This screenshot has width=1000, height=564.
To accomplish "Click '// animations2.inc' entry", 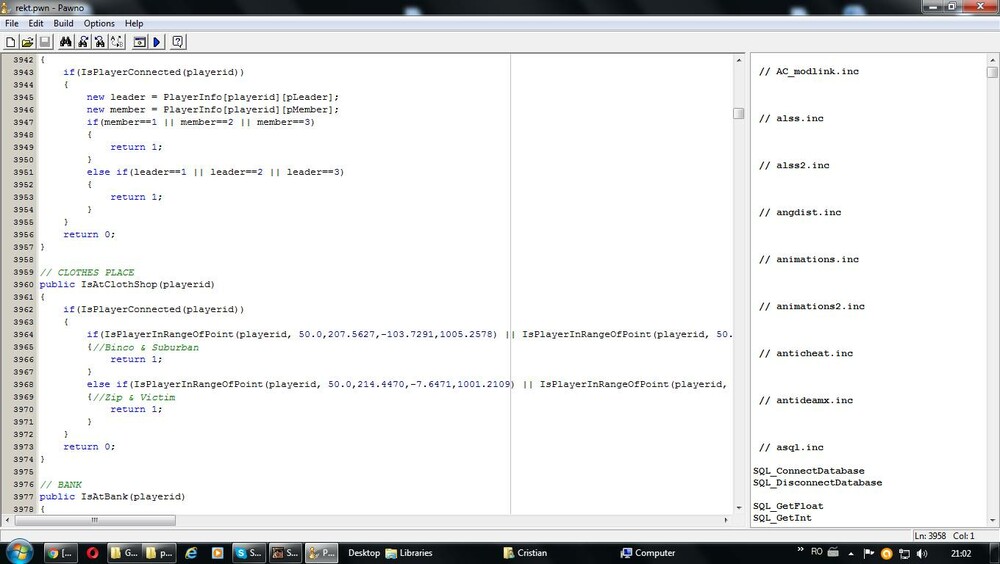I will click(x=811, y=306).
